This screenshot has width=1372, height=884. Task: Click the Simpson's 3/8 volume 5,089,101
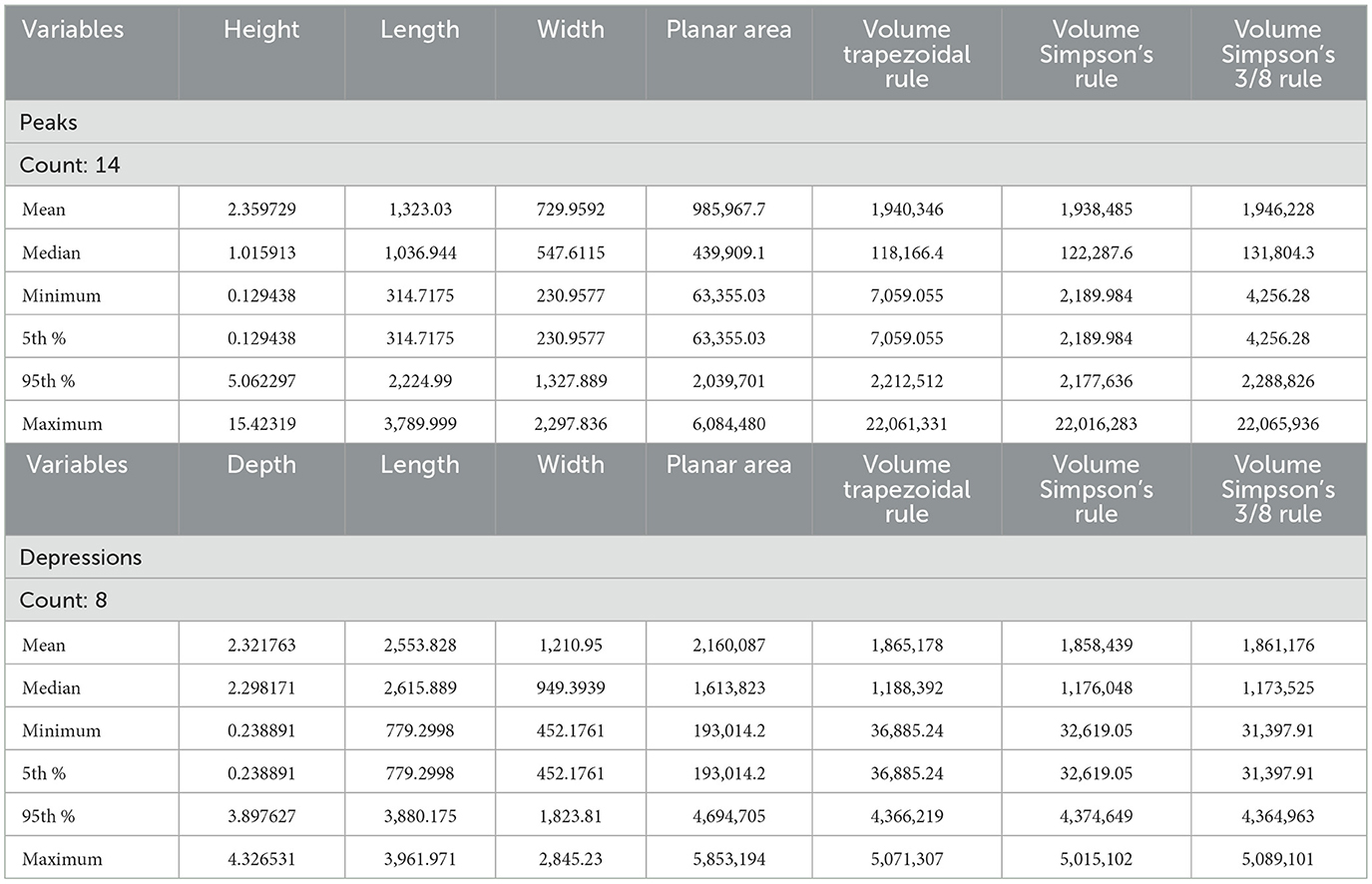coord(1277,859)
